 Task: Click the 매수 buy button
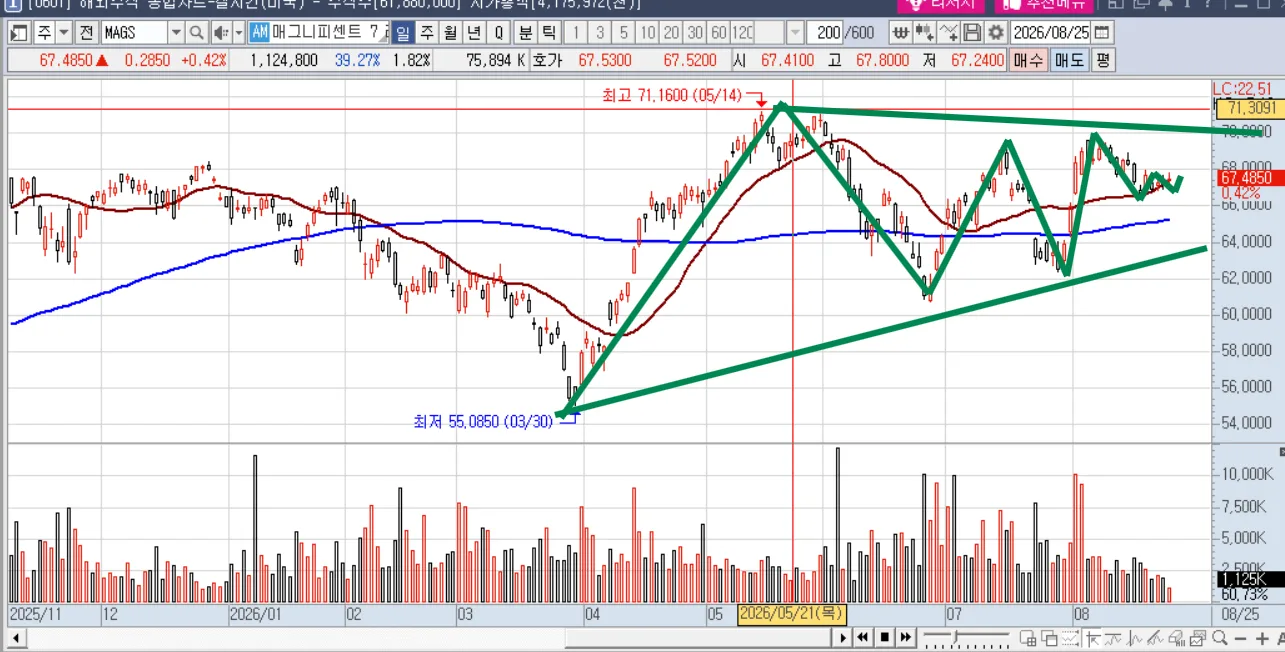point(1027,60)
